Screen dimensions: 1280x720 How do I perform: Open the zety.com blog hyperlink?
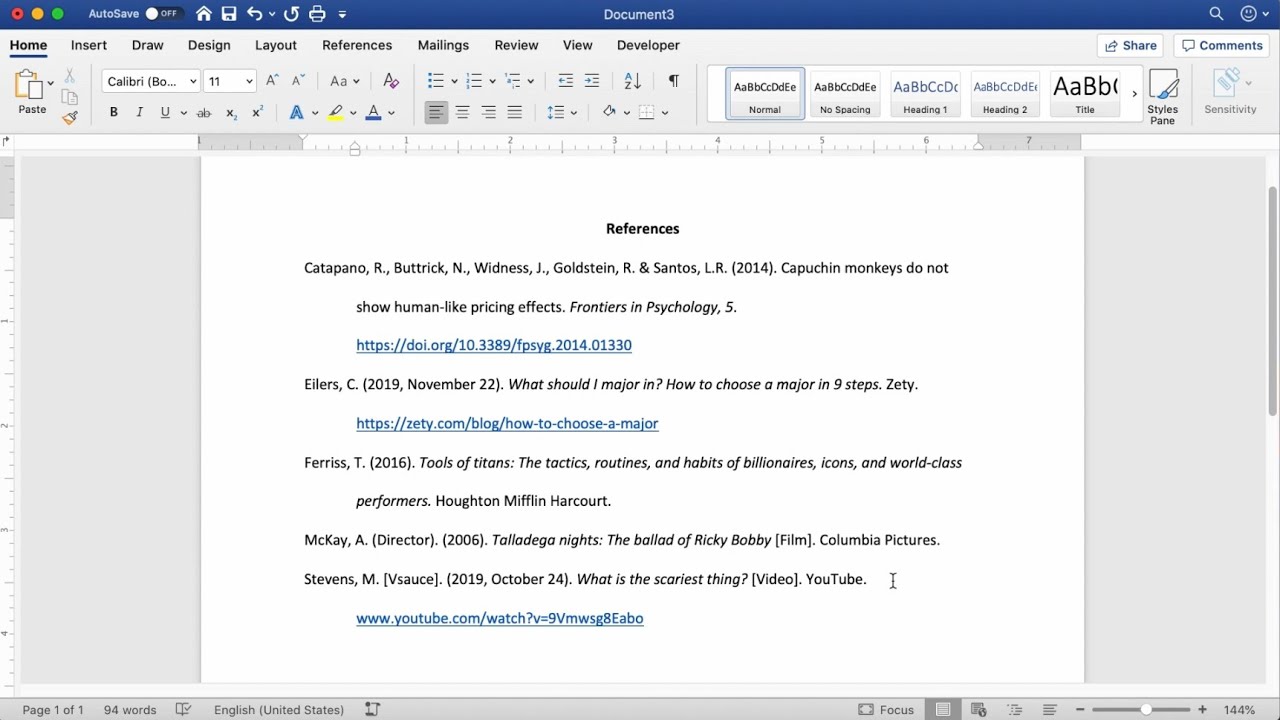(507, 423)
